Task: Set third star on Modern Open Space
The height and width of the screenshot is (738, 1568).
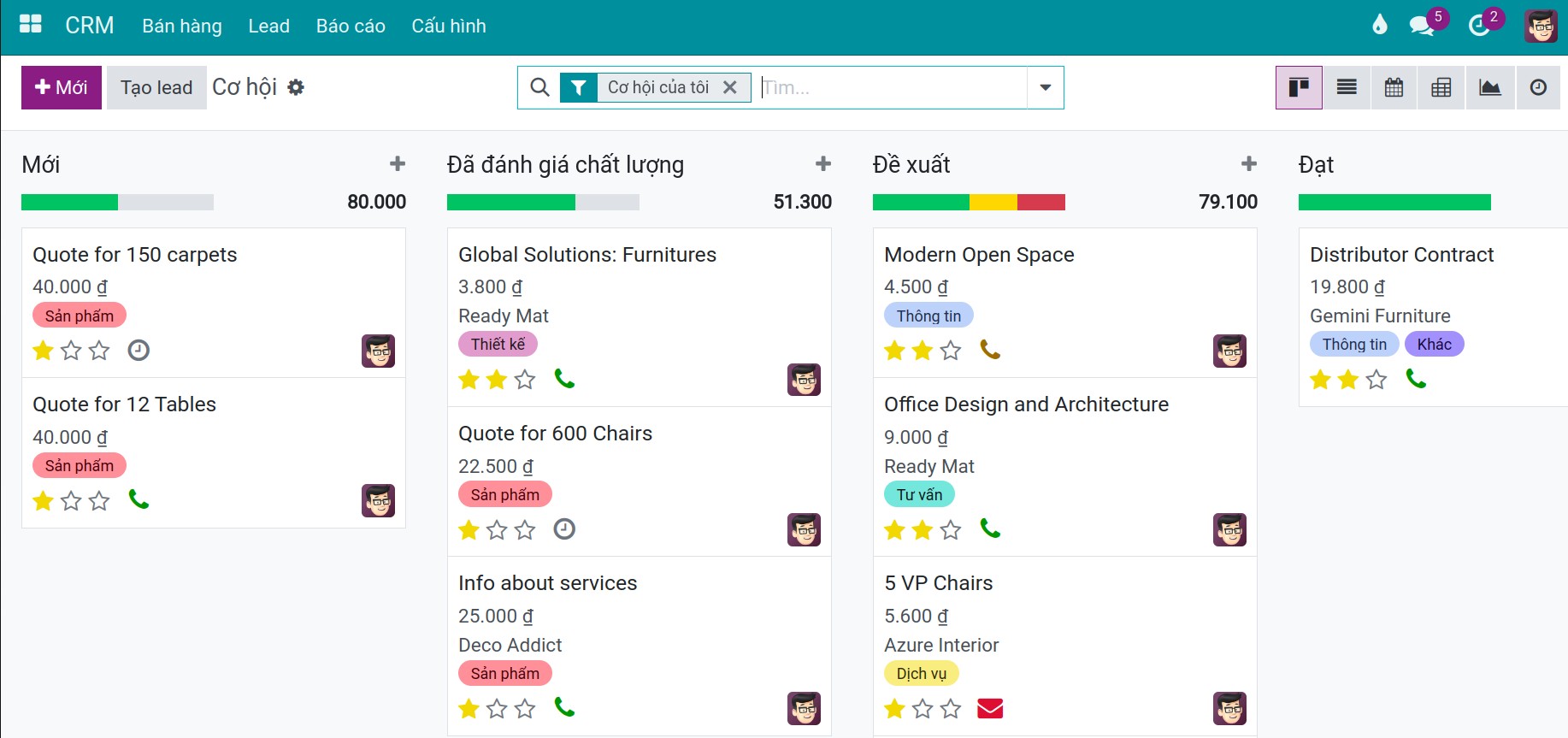Action: click(x=951, y=351)
